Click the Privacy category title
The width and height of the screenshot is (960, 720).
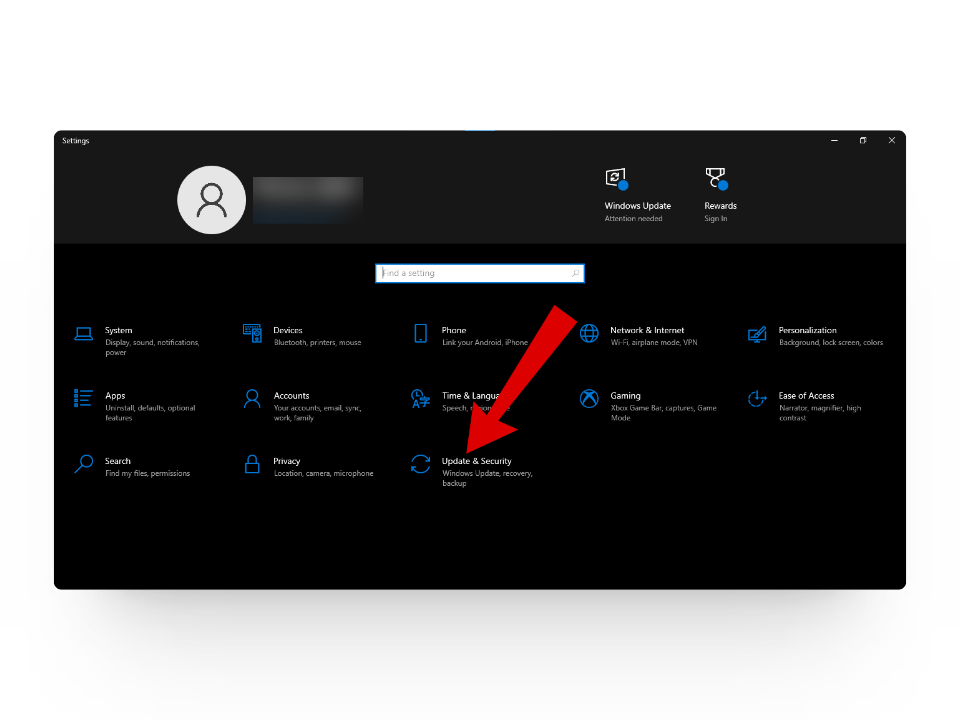pos(287,461)
